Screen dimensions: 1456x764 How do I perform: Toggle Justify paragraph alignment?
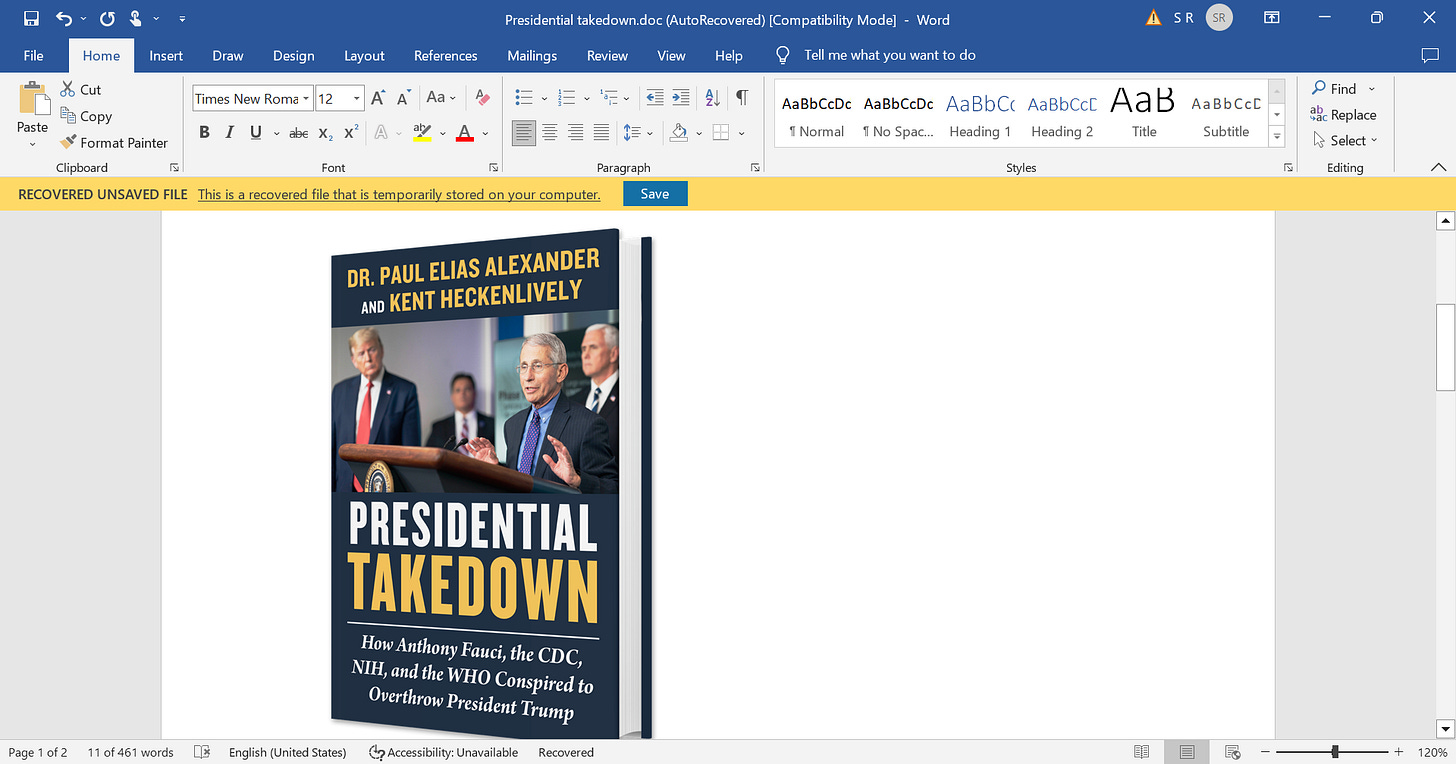[601, 132]
